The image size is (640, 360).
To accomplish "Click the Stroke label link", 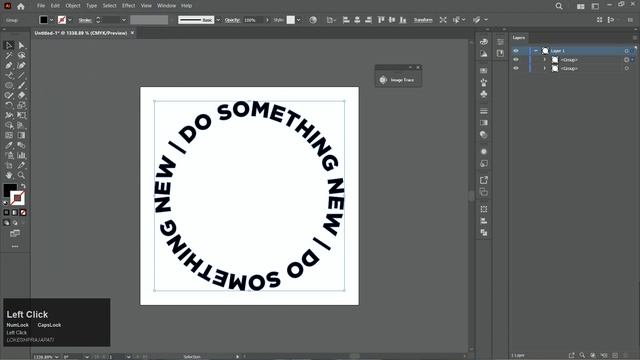I will coord(85,20).
